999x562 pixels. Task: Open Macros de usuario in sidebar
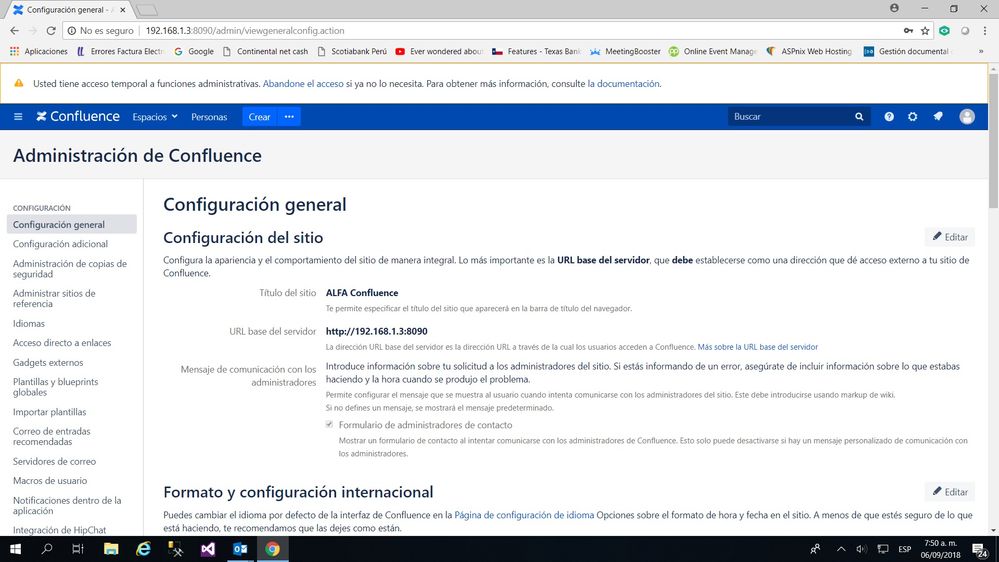pyautogui.click(x=50, y=481)
